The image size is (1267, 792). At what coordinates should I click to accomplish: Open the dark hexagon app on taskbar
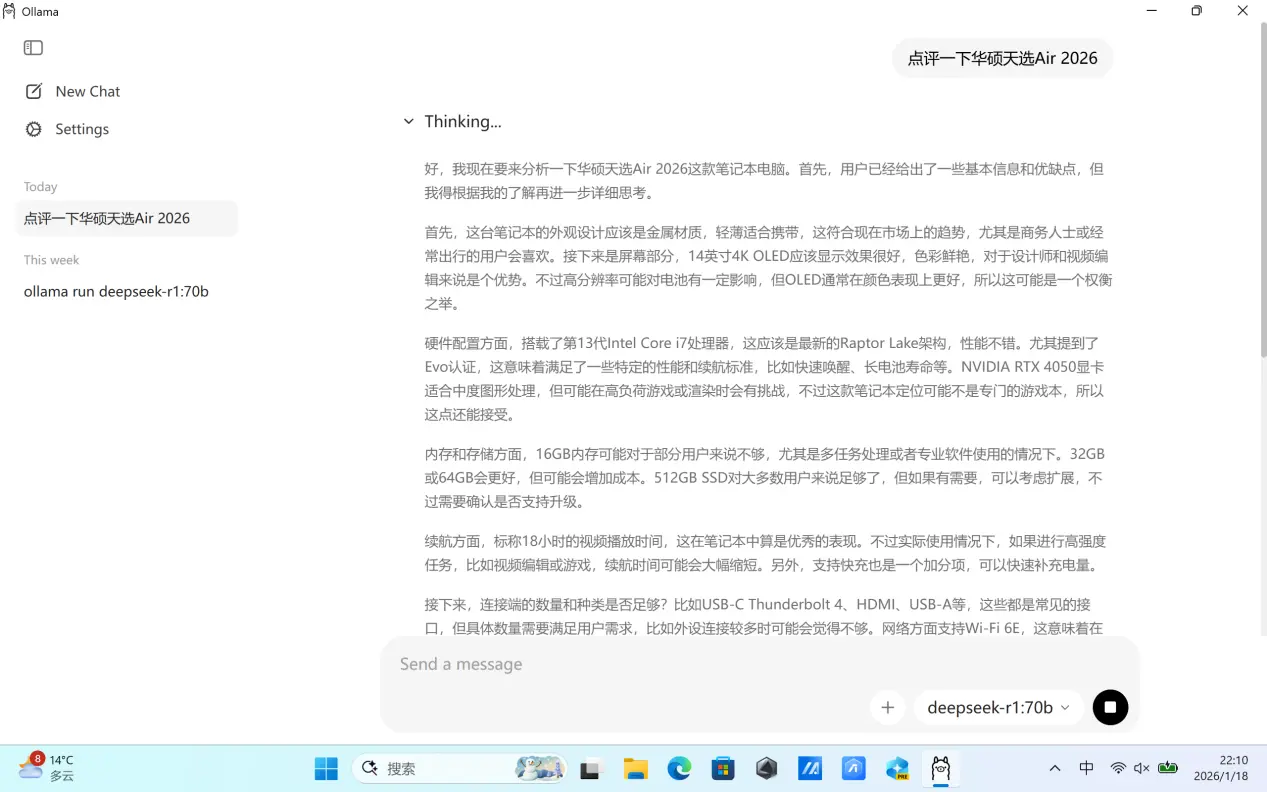point(767,768)
